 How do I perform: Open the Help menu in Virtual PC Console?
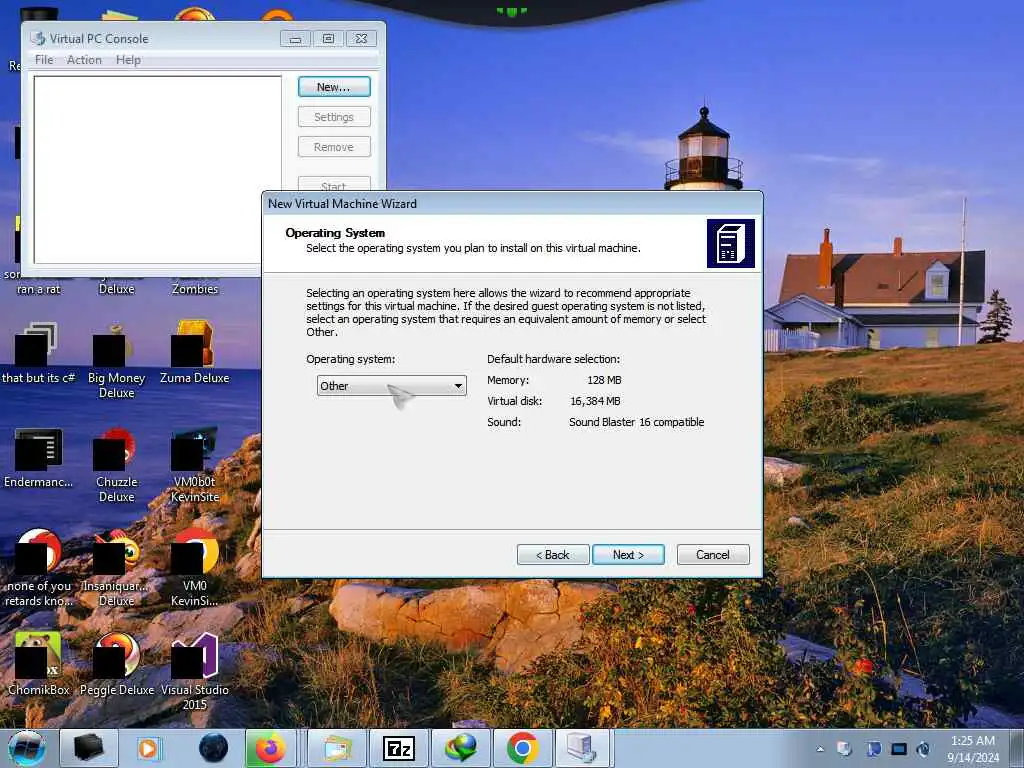pyautogui.click(x=128, y=59)
